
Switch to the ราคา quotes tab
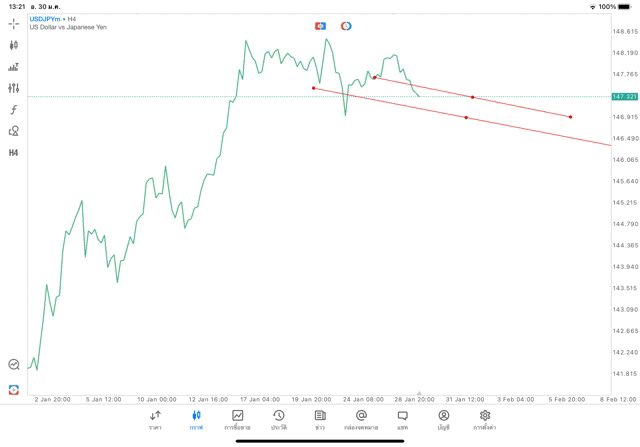pyautogui.click(x=155, y=419)
